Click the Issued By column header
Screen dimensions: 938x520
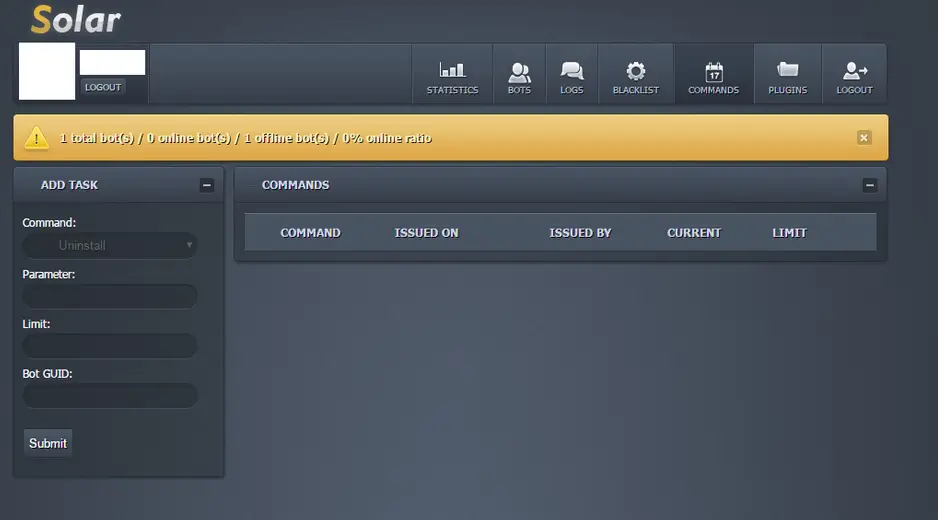click(580, 233)
